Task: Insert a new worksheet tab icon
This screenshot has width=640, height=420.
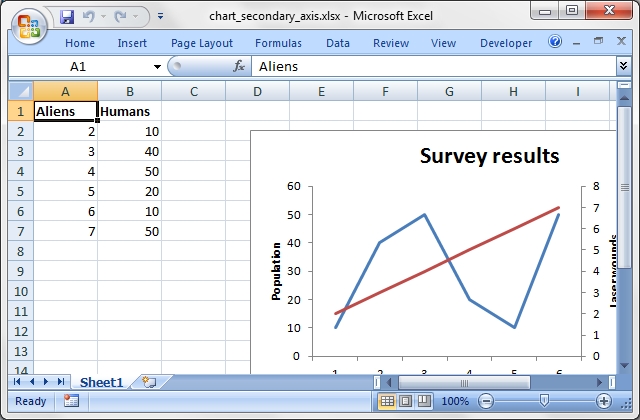Action: (x=149, y=382)
